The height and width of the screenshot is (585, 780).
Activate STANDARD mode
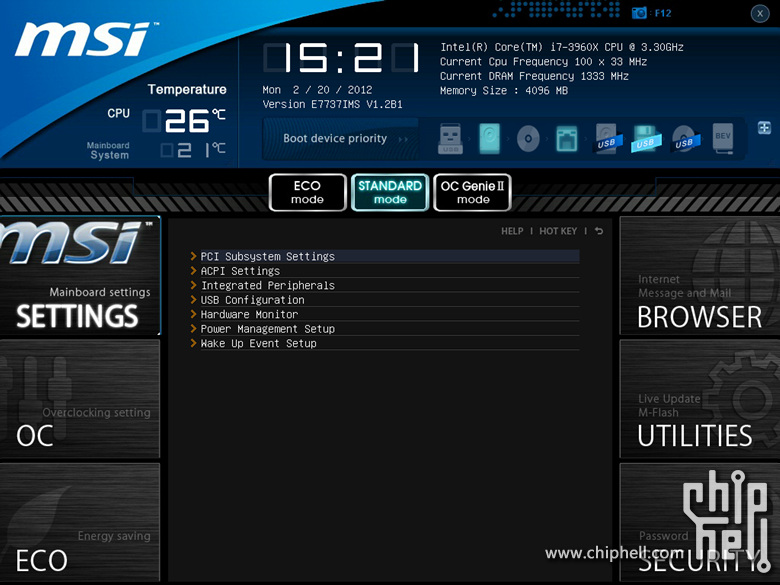coord(390,193)
